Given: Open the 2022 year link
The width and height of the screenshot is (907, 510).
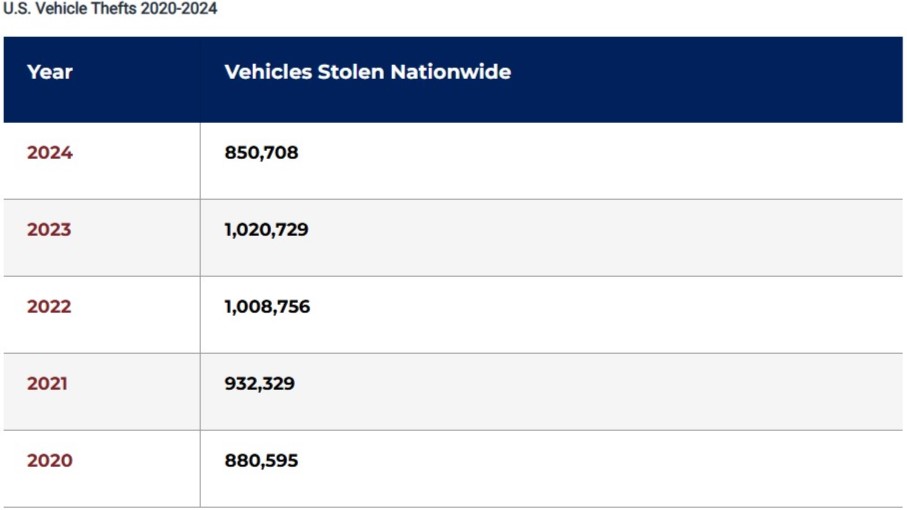Looking at the screenshot, I should click(x=49, y=307).
